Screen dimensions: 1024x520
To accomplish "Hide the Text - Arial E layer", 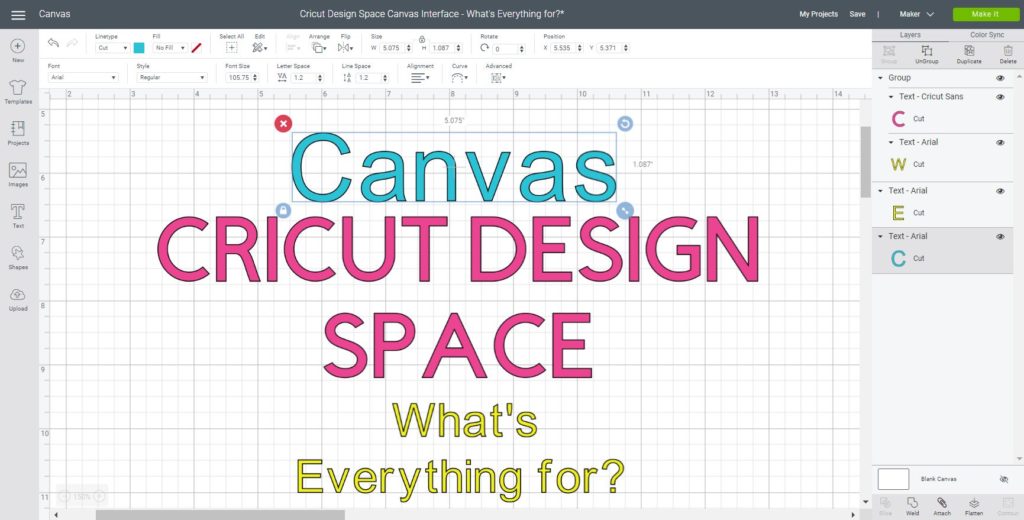I will pyautogui.click(x=1000, y=191).
